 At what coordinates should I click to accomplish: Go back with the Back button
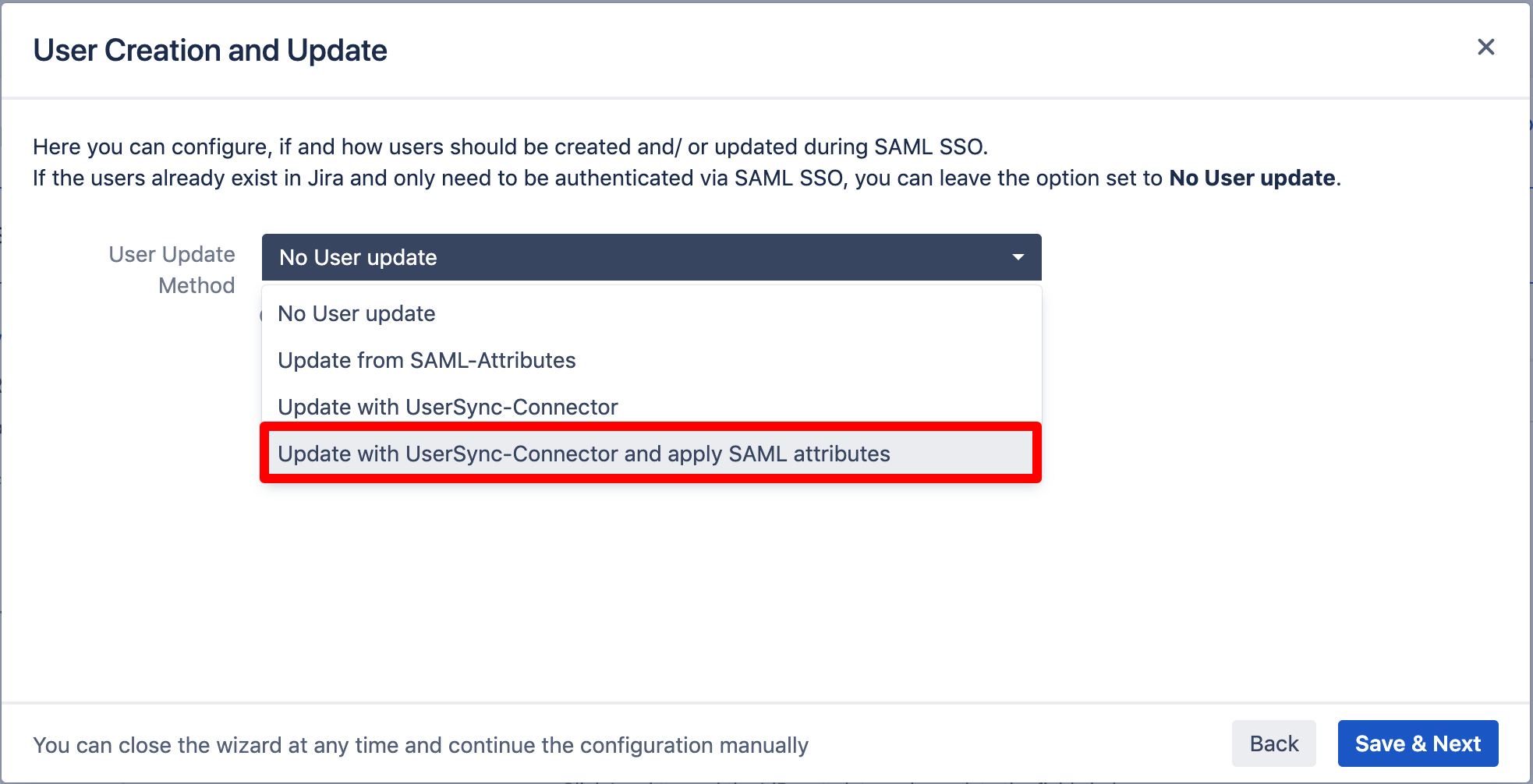pyautogui.click(x=1273, y=743)
